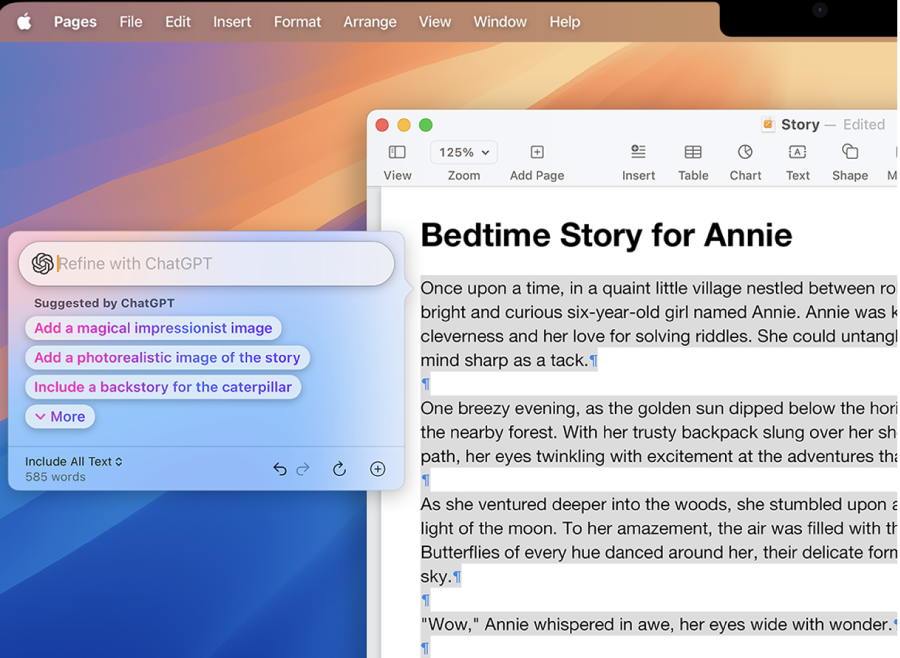Choose Include a backstory for the caterpillar

point(163,387)
